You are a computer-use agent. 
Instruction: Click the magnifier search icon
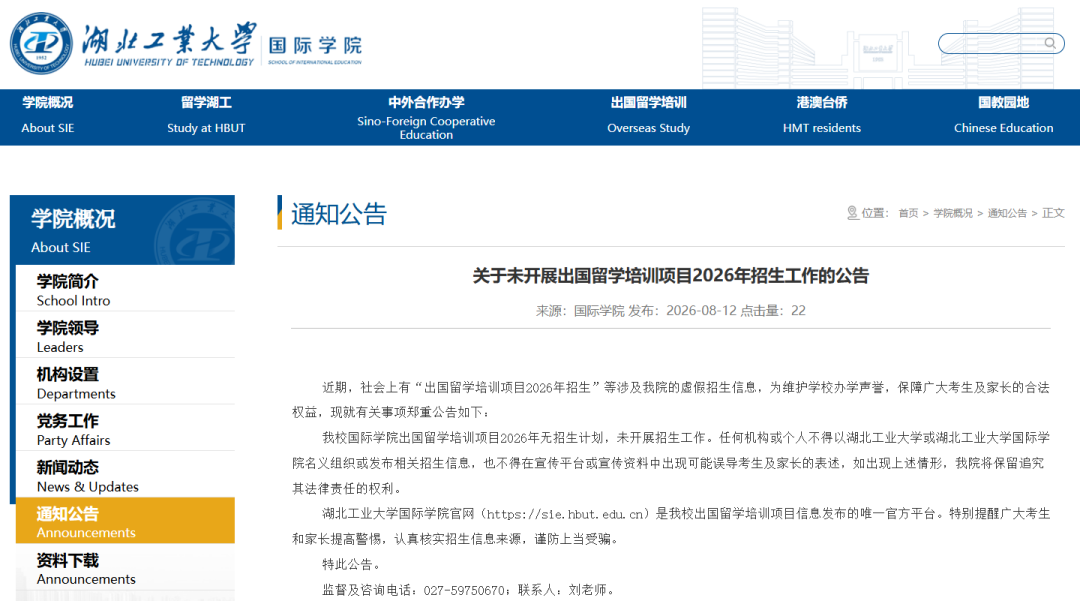1050,43
